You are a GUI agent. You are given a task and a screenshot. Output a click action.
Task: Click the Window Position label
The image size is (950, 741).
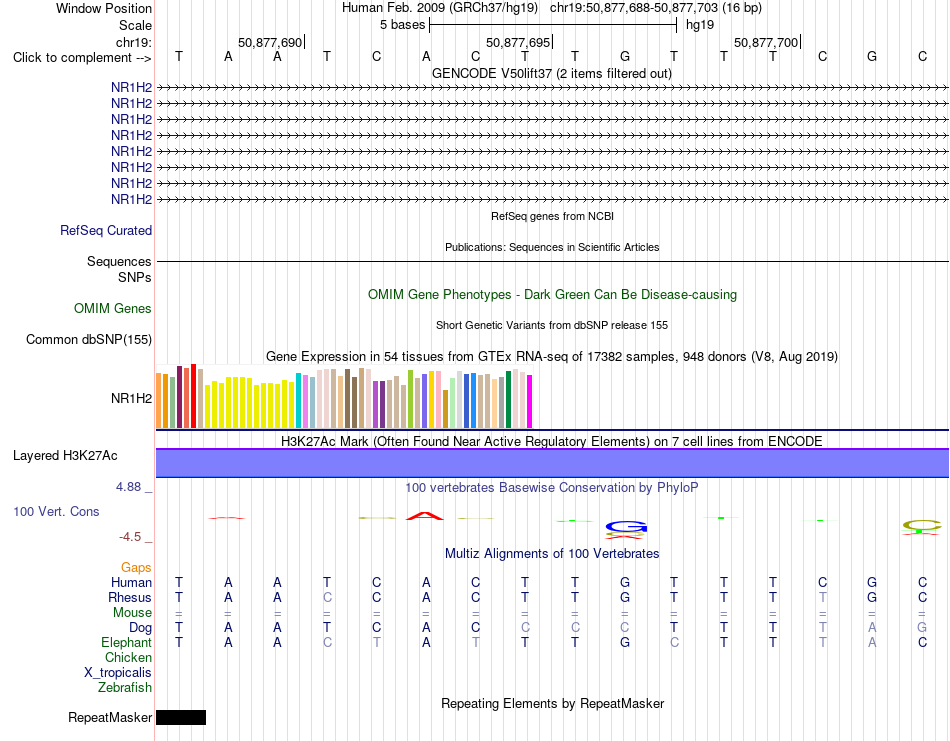104,8
